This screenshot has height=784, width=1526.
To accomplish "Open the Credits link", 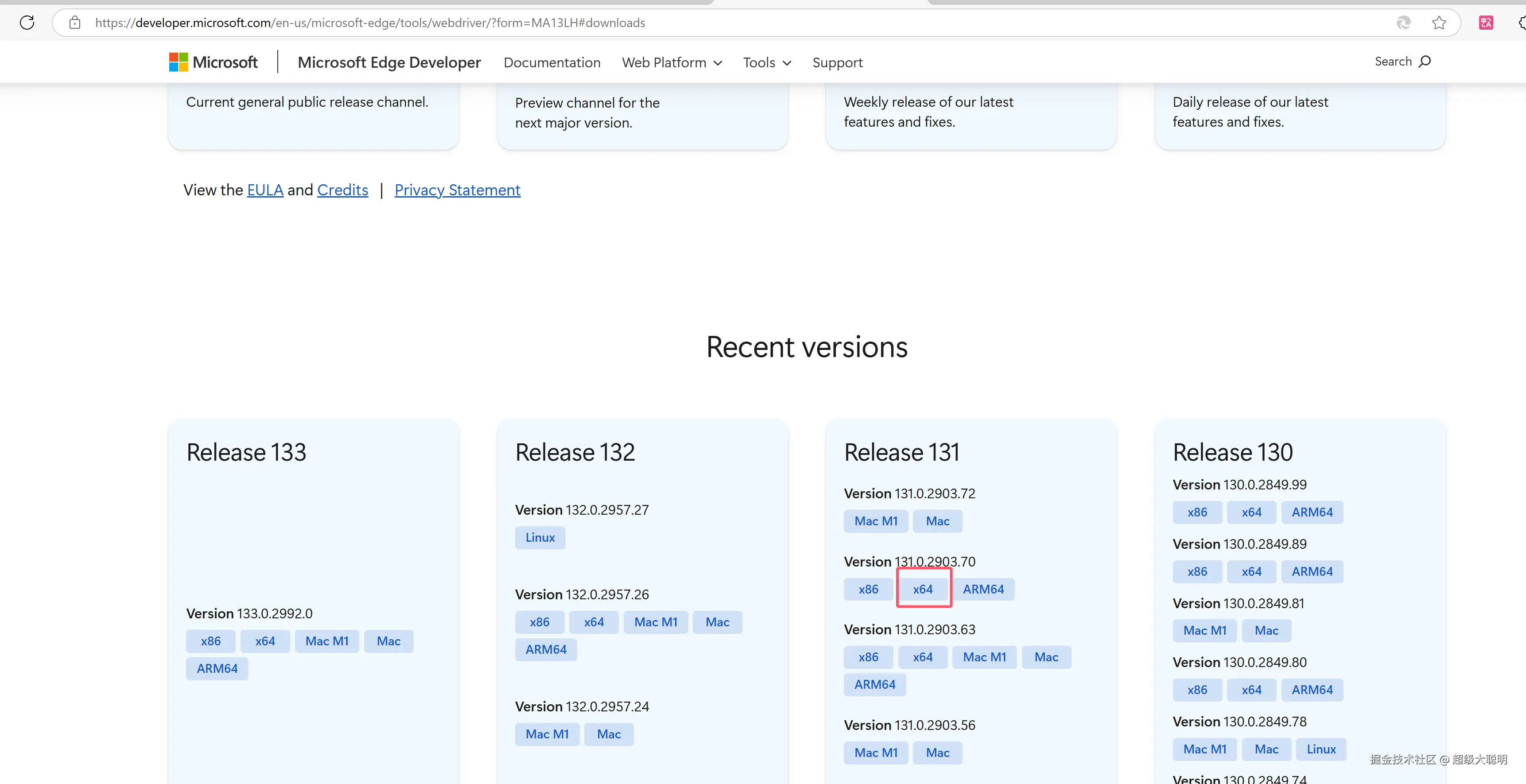I will 342,190.
